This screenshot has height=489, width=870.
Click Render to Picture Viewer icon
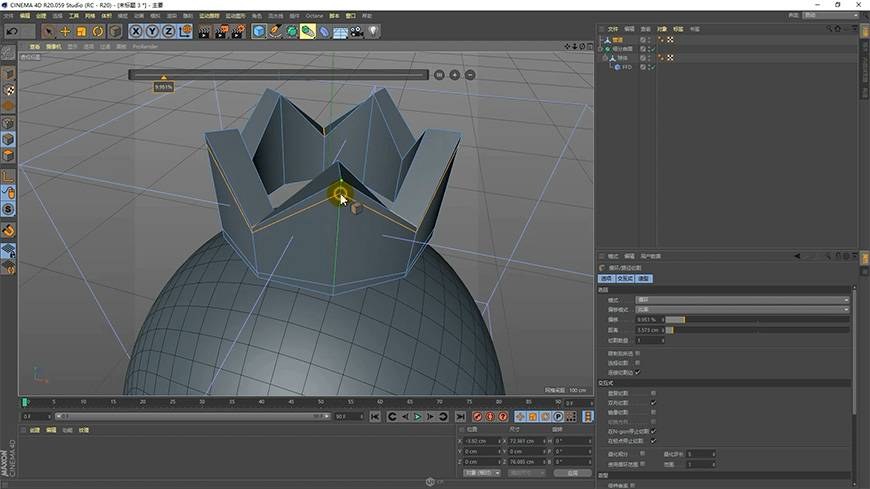click(221, 32)
